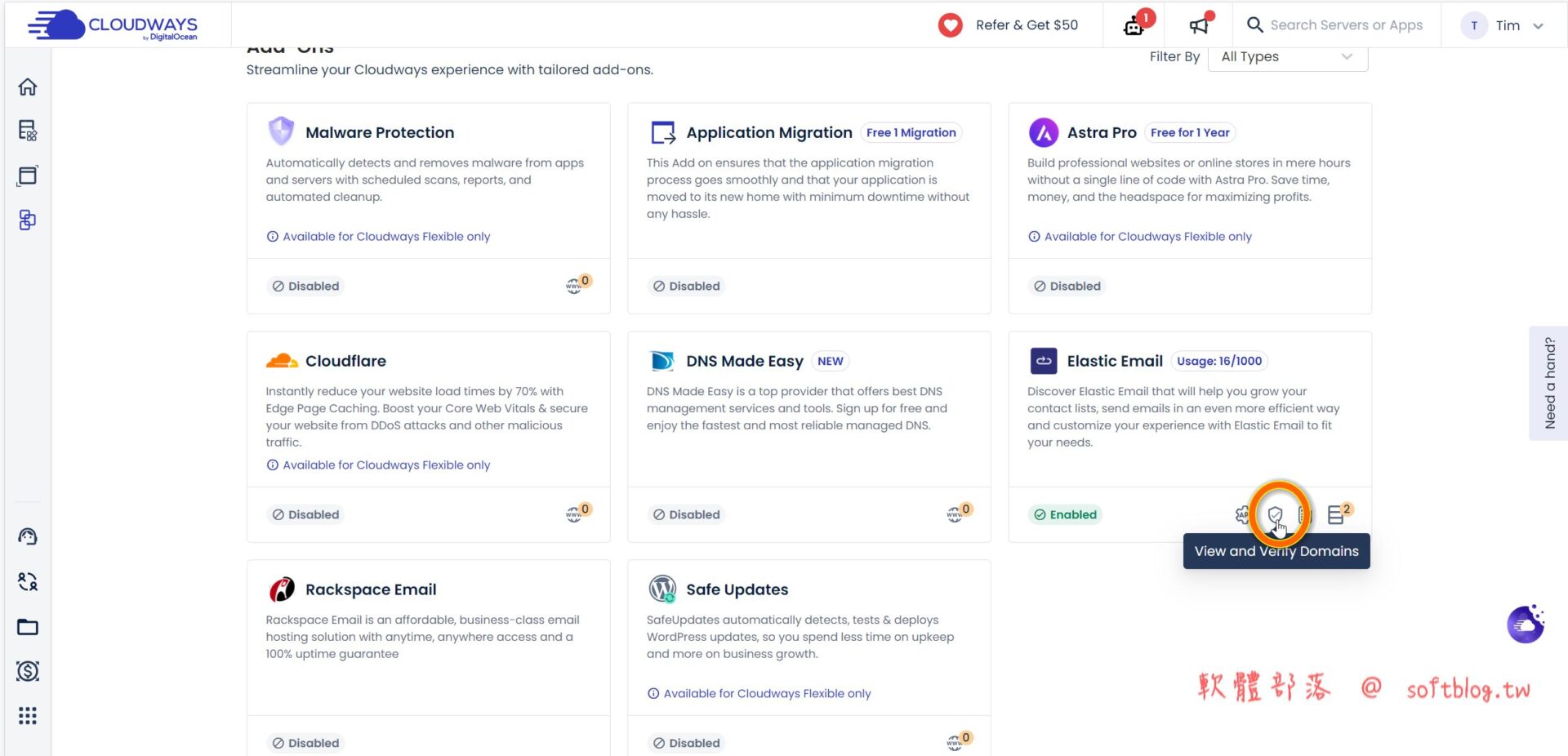Click the Disabled status on Malware Protection
Image resolution: width=1568 pixels, height=756 pixels.
pos(305,286)
